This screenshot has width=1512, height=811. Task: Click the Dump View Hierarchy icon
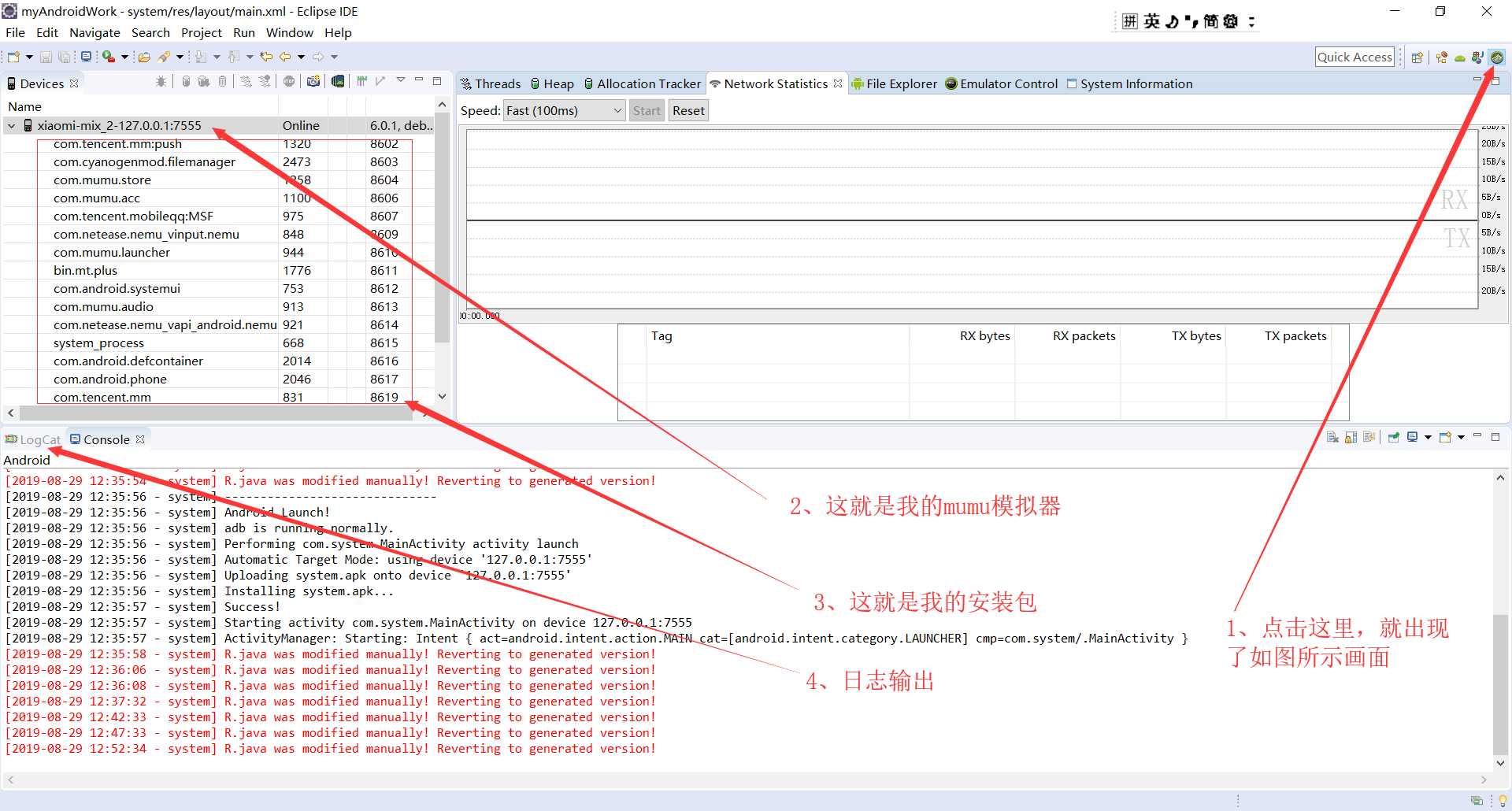pyautogui.click(x=338, y=82)
